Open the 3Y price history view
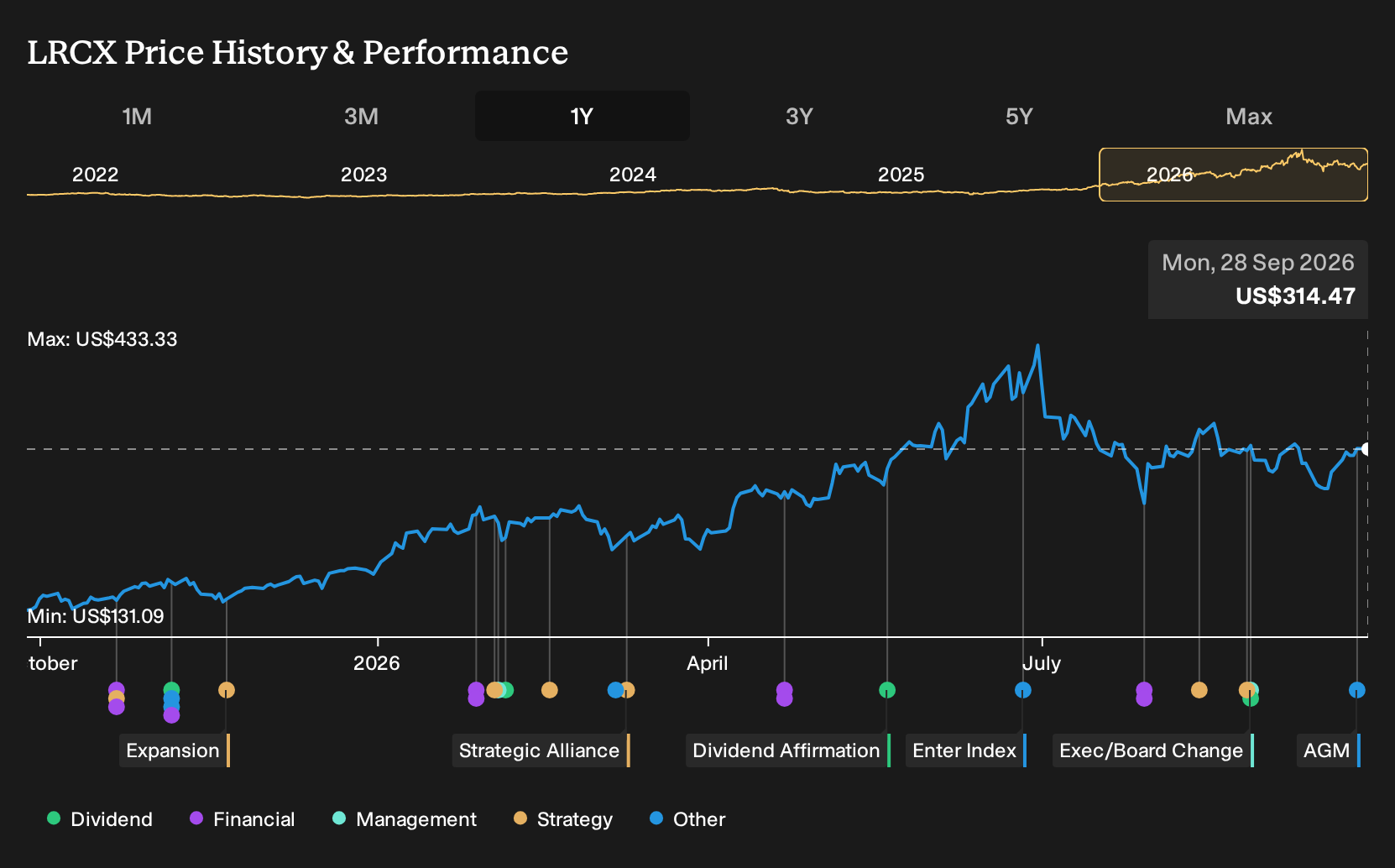1395x868 pixels. pyautogui.click(x=799, y=116)
